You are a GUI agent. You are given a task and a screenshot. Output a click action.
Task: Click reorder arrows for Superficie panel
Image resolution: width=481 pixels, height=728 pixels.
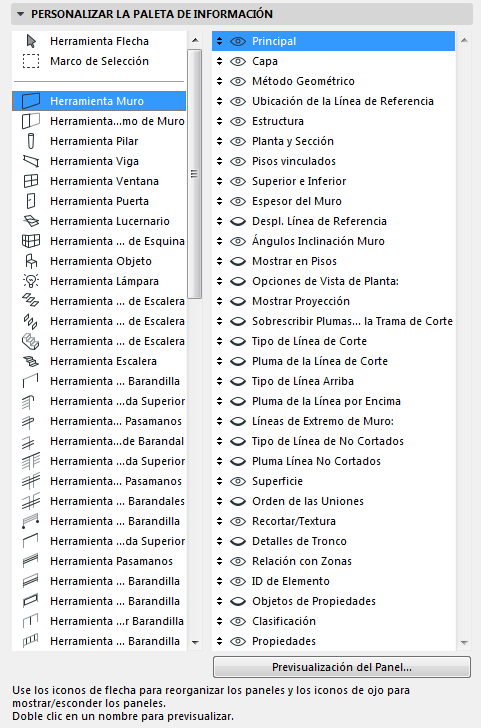tap(220, 481)
